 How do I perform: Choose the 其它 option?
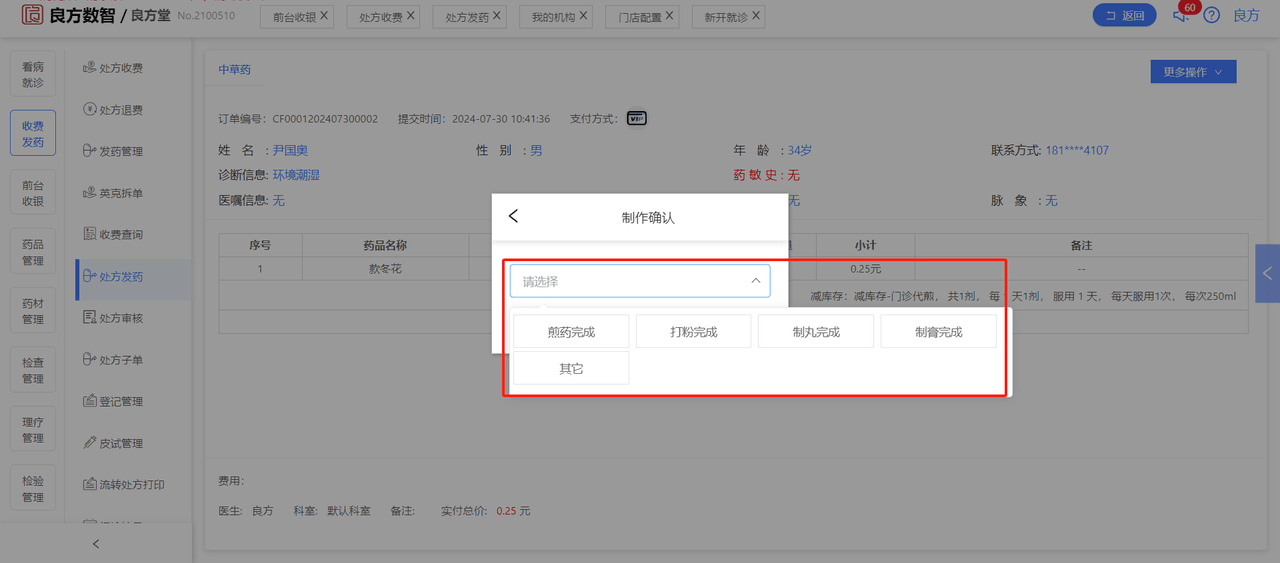coord(571,368)
